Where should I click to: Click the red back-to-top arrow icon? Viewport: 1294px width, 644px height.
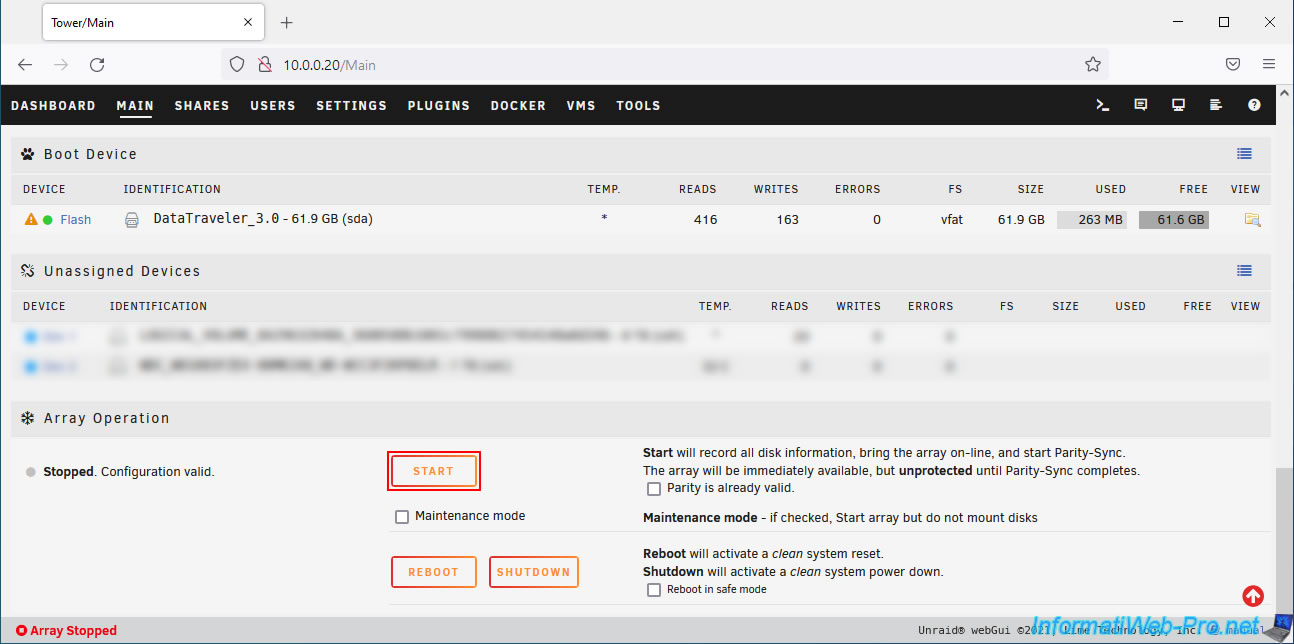1252,596
